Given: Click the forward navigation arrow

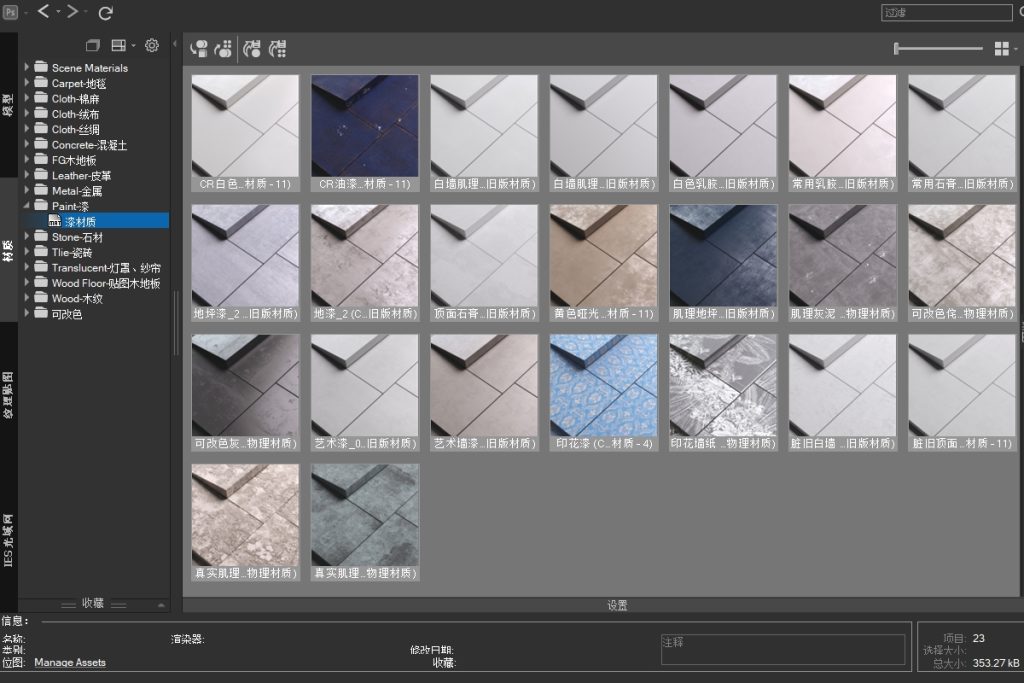Looking at the screenshot, I should pyautogui.click(x=73, y=12).
